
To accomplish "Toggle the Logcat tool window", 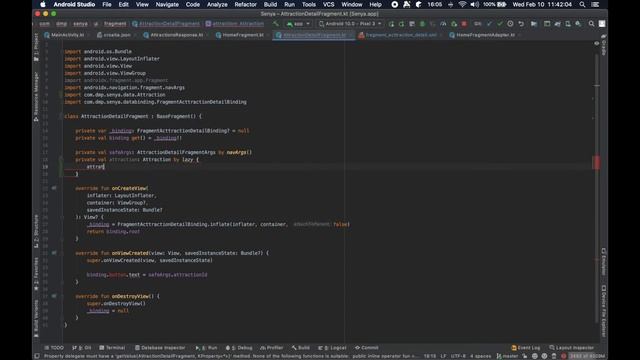I will pyautogui.click(x=332, y=348).
